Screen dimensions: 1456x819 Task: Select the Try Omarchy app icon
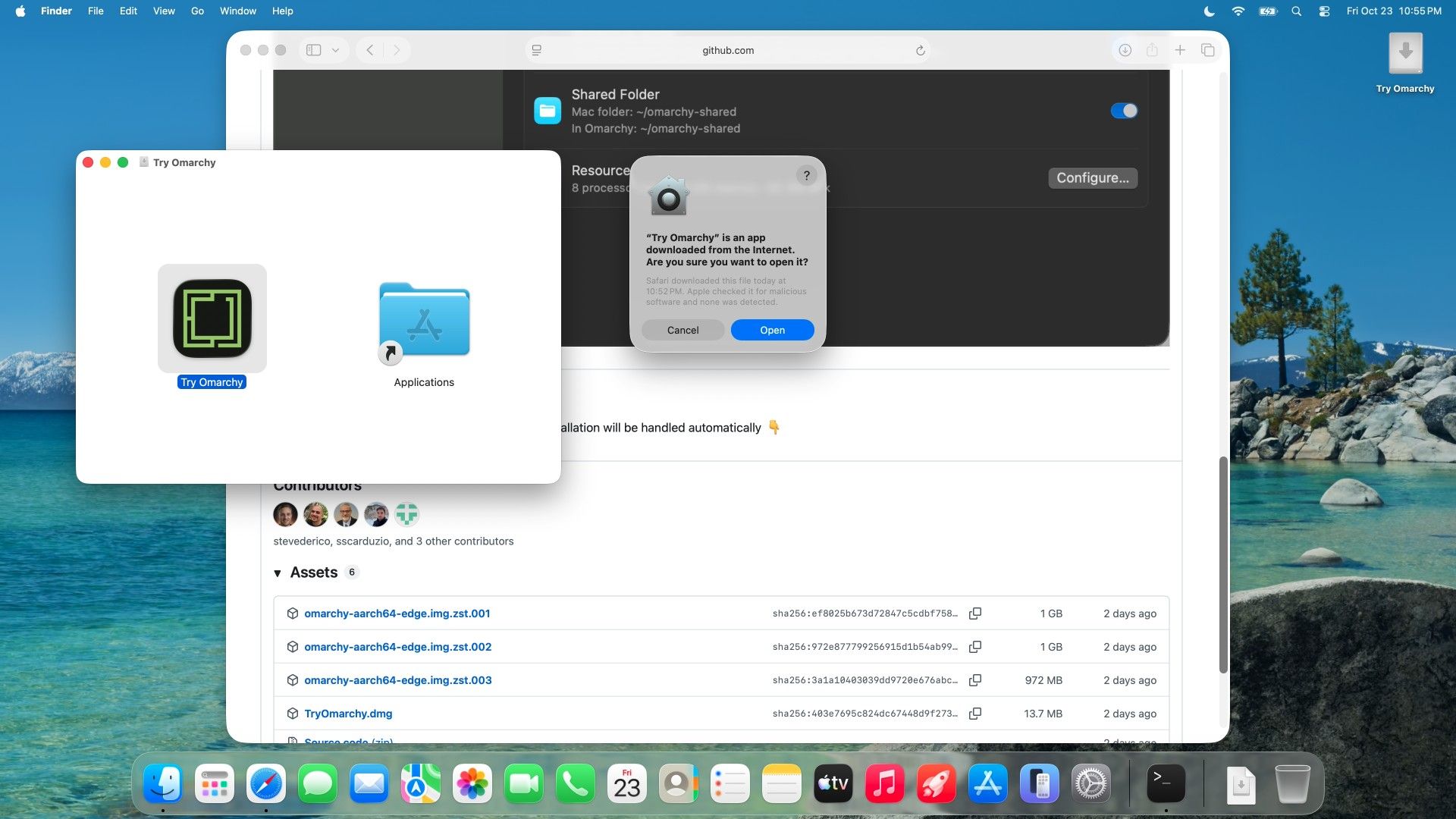212,318
